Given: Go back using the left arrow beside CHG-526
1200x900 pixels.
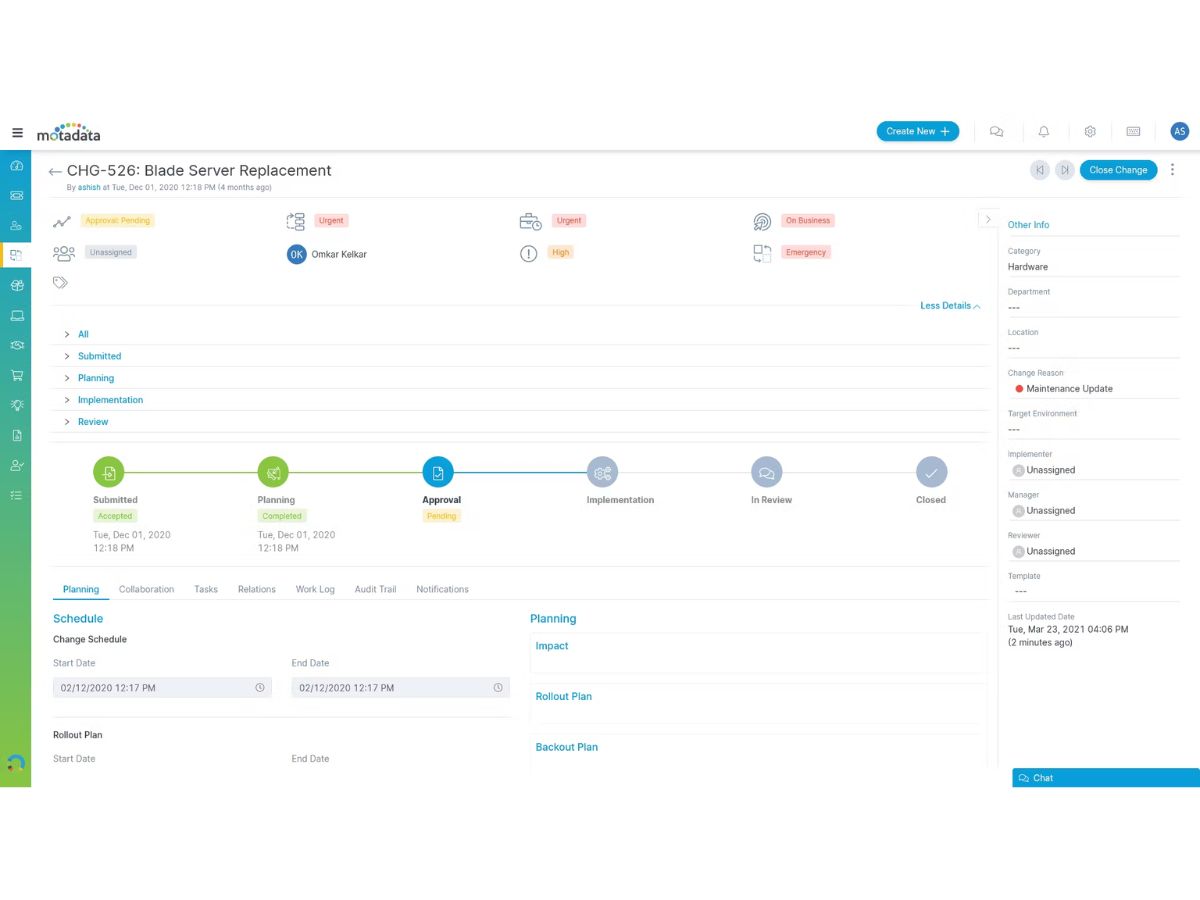Looking at the screenshot, I should 55,172.
